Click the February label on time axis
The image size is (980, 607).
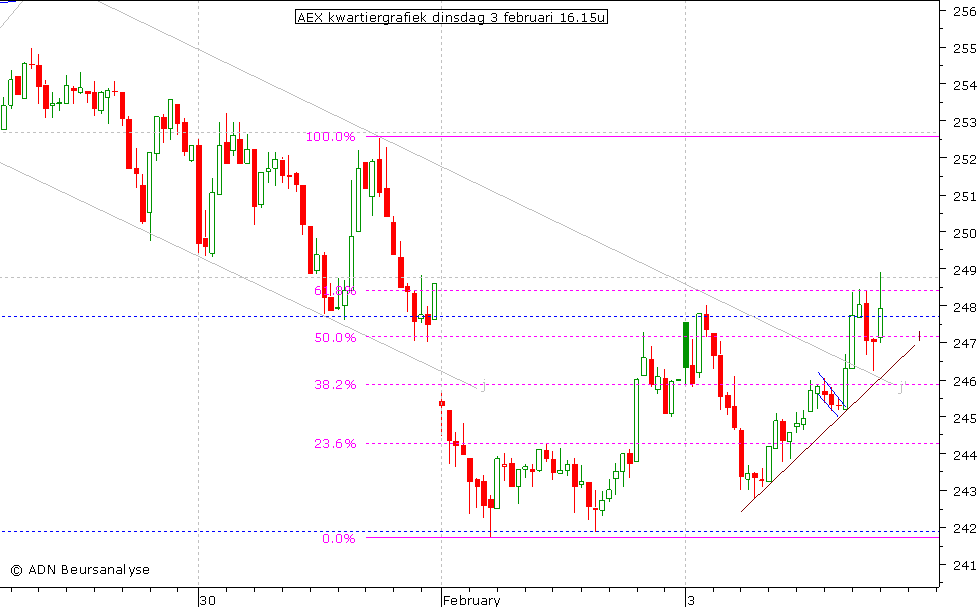coord(472,600)
